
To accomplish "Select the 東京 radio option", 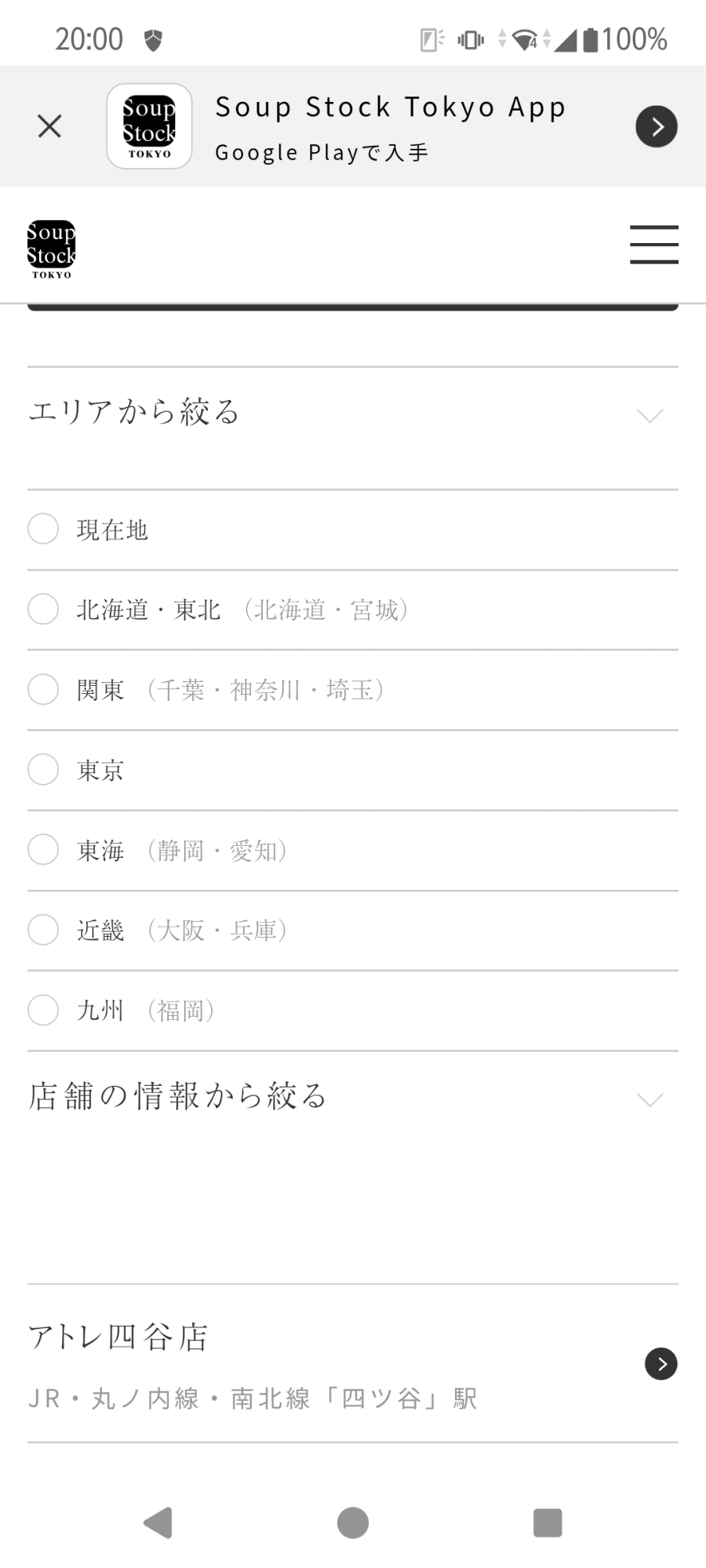I will pyautogui.click(x=43, y=770).
